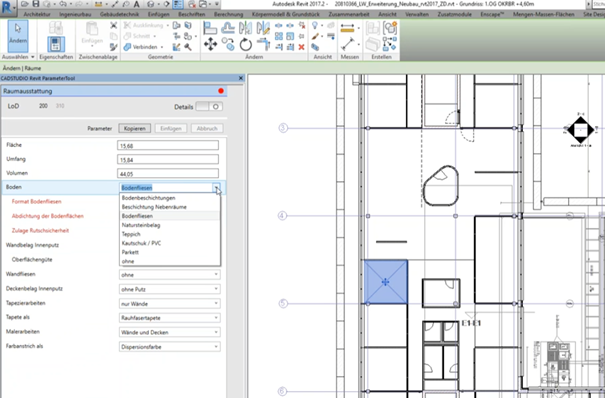Expand the Auswählen panel dropdown

(x=32, y=57)
